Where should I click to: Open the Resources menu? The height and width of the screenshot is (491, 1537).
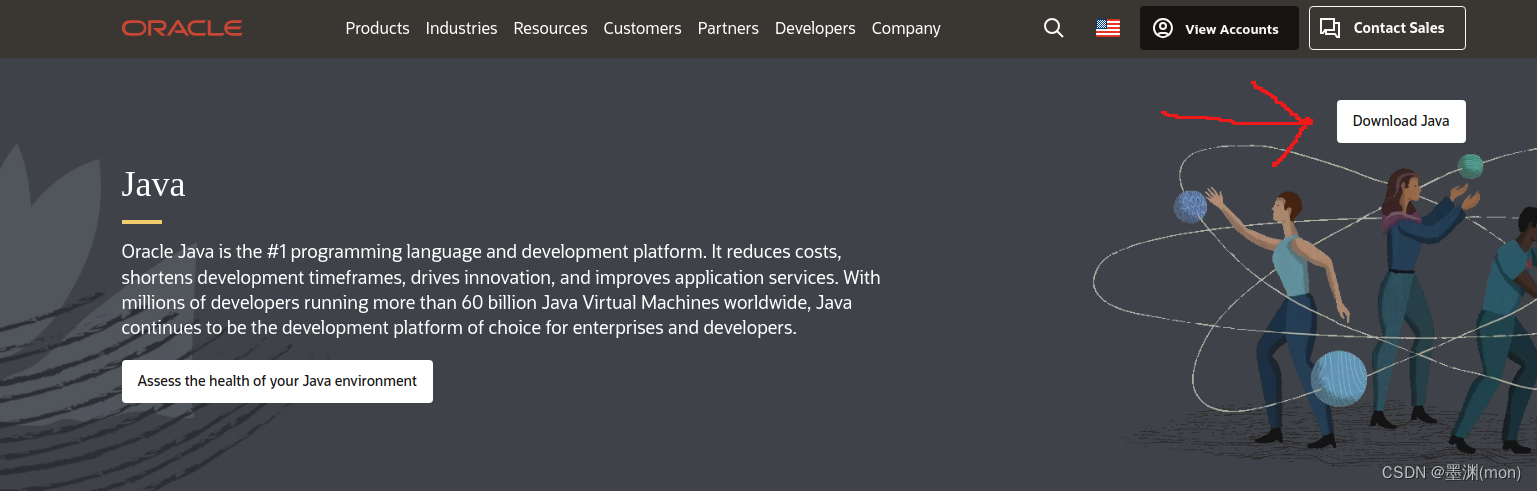click(x=550, y=28)
